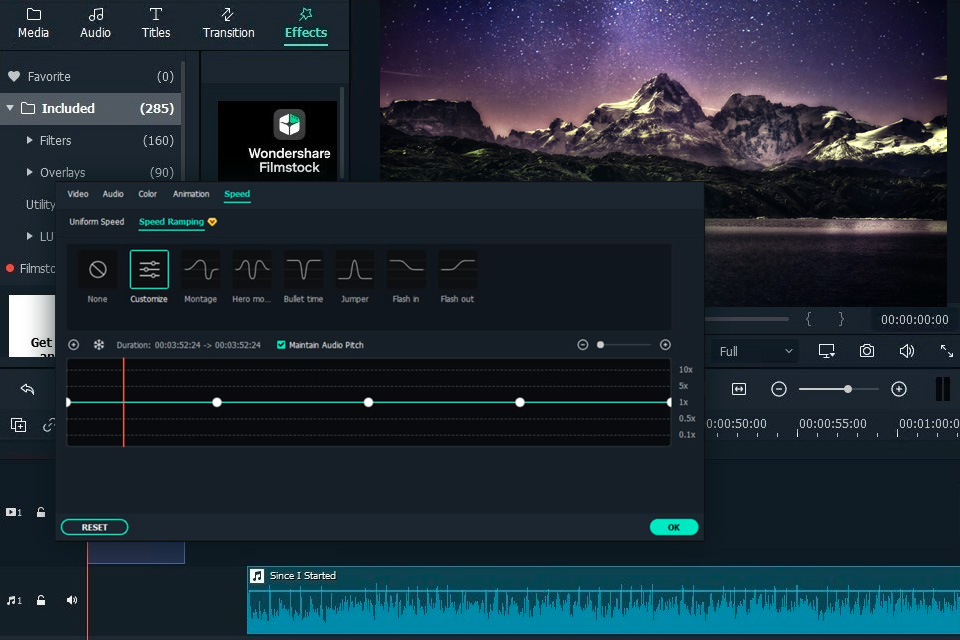This screenshot has width=960, height=640.
Task: Zoom out the timeline with minus icon
Action: 779,389
